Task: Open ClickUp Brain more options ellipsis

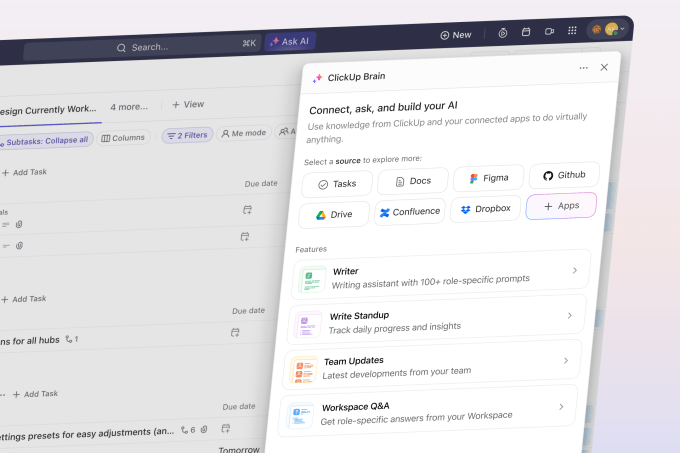Action: coord(583,68)
